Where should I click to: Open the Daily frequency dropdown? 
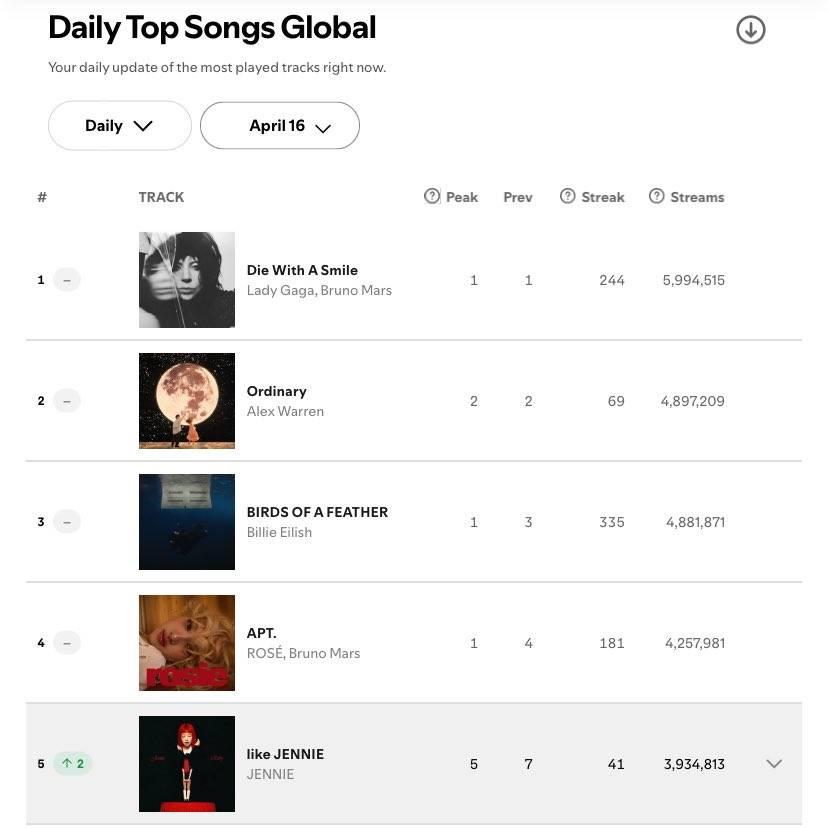click(120, 126)
